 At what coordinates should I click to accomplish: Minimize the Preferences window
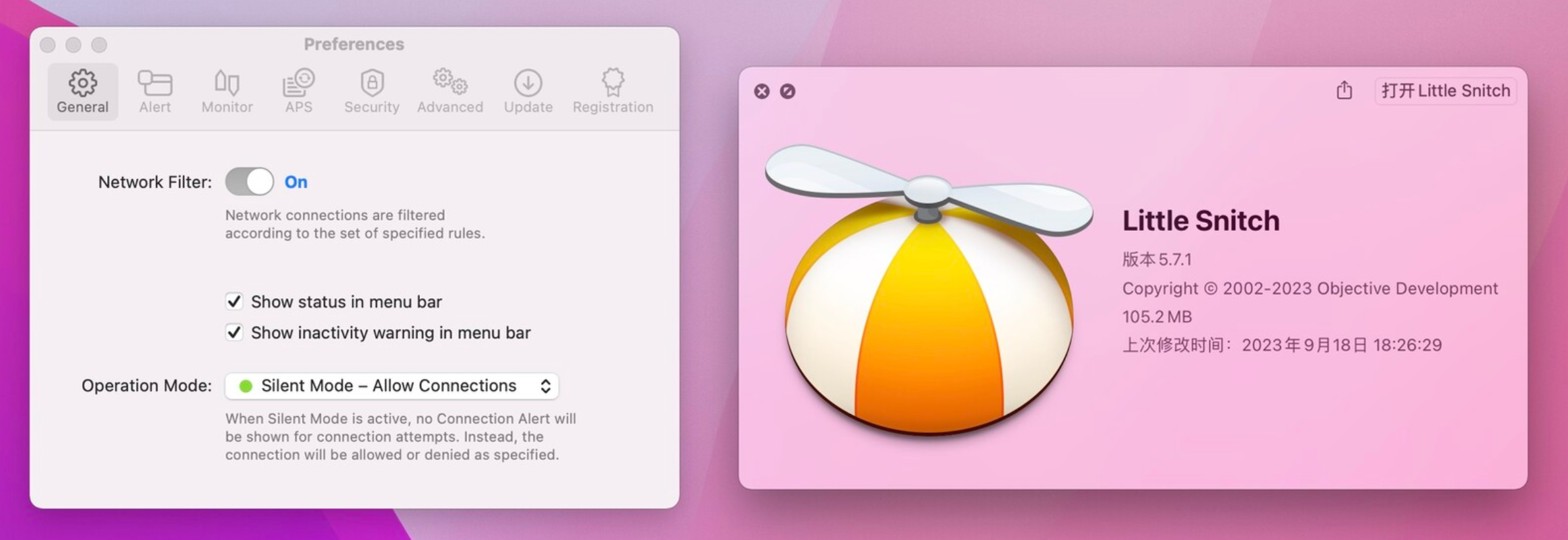point(73,44)
